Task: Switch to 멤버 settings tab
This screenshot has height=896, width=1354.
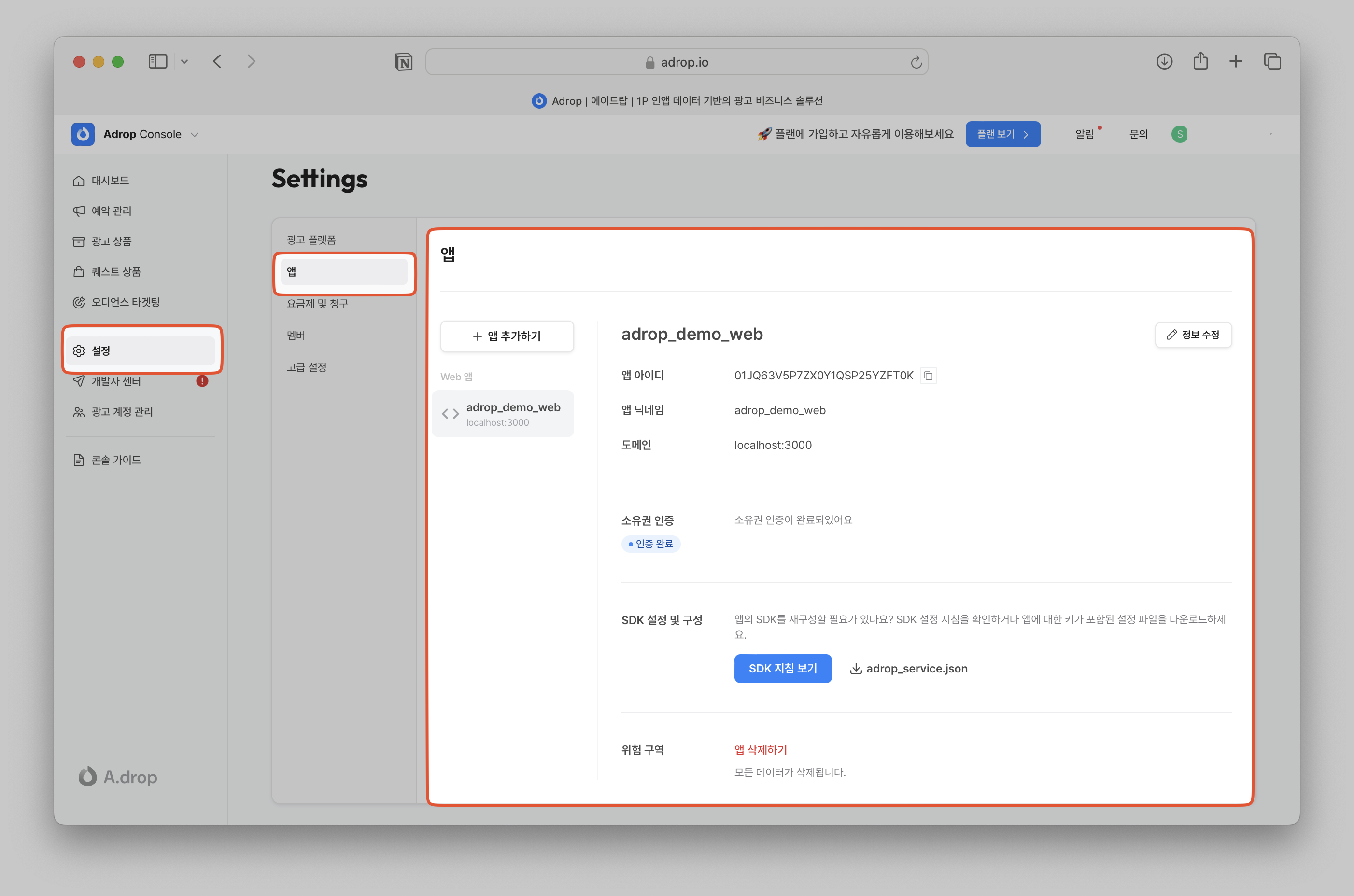Action: 296,336
